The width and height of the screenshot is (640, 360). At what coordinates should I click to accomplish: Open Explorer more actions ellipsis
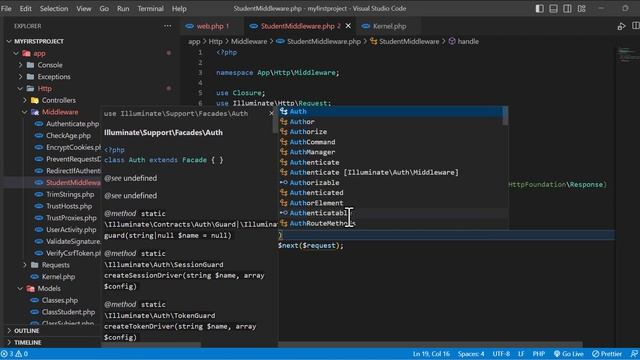[167, 26]
